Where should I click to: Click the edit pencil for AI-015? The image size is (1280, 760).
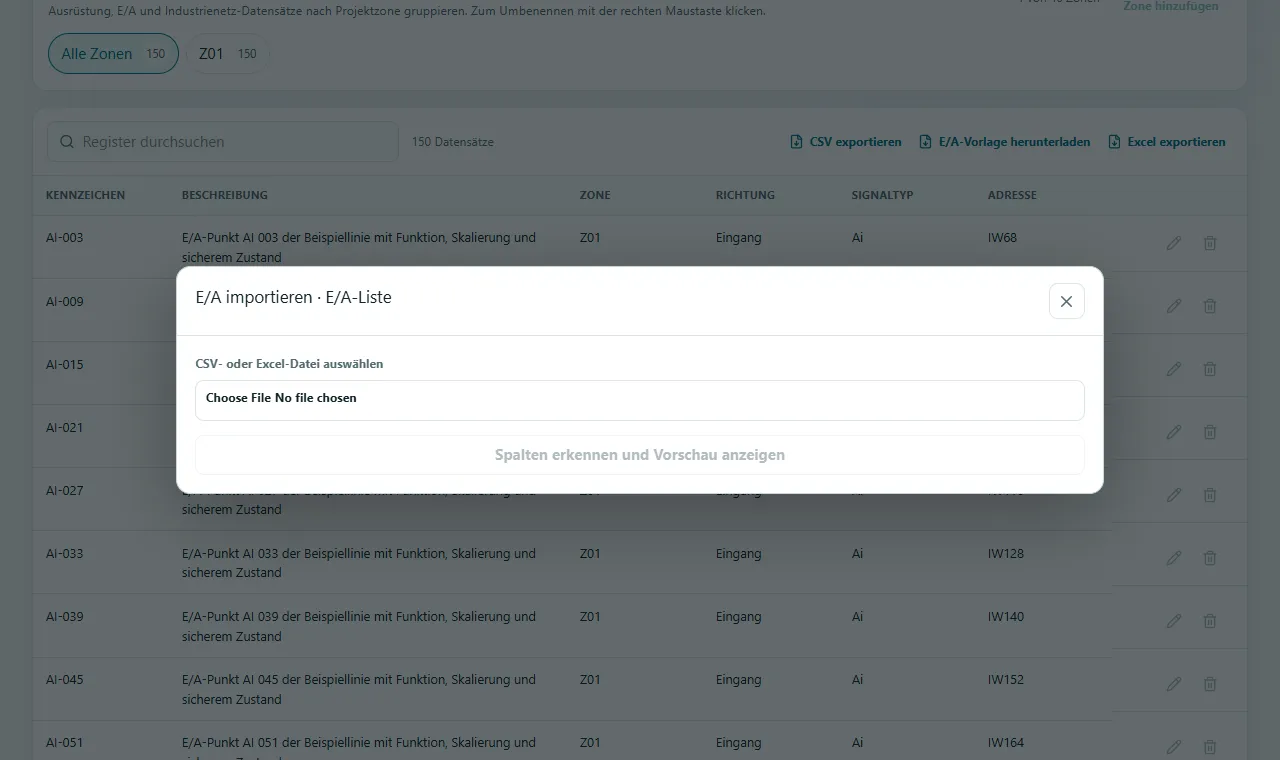pyautogui.click(x=1174, y=369)
